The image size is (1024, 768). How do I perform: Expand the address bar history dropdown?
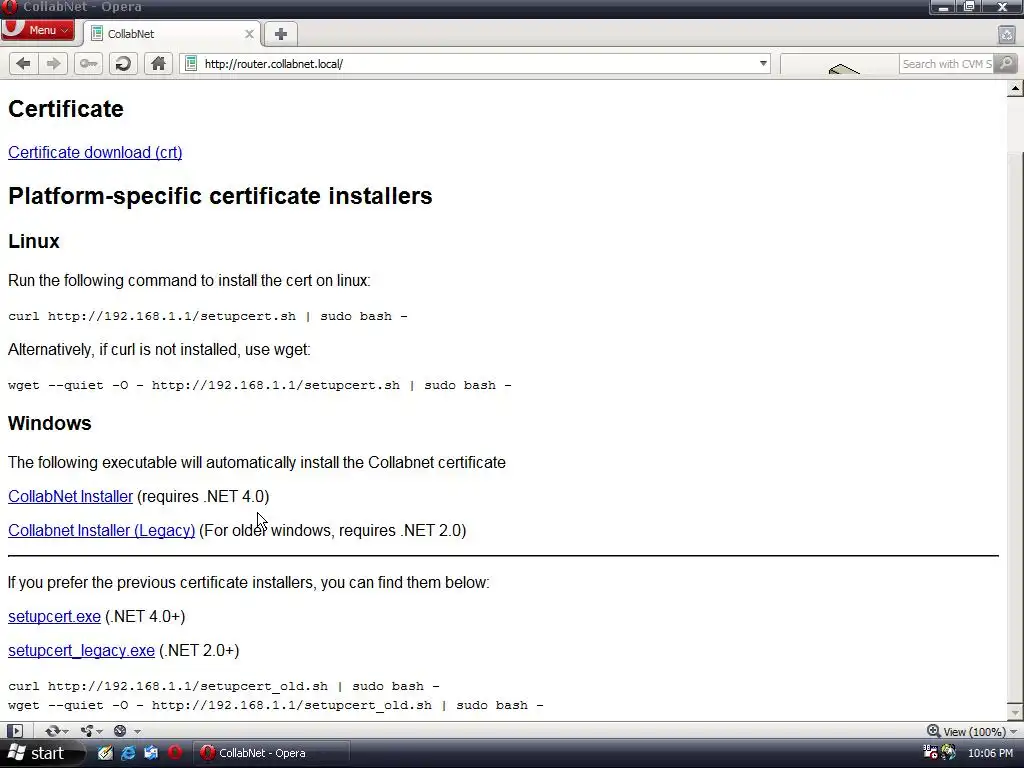point(763,63)
